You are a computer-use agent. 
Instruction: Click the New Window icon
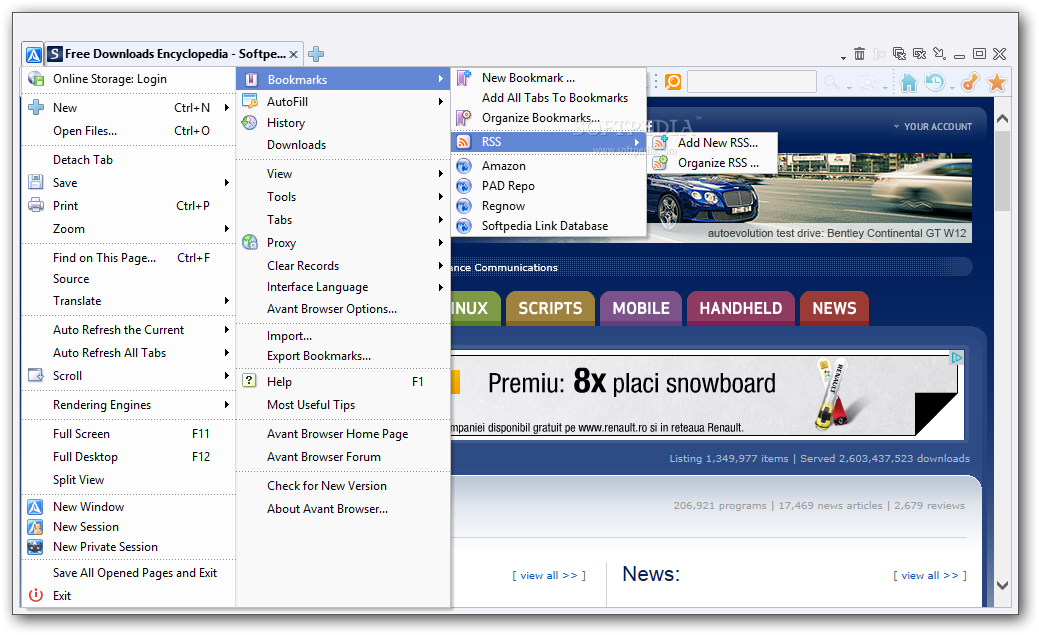coord(35,507)
